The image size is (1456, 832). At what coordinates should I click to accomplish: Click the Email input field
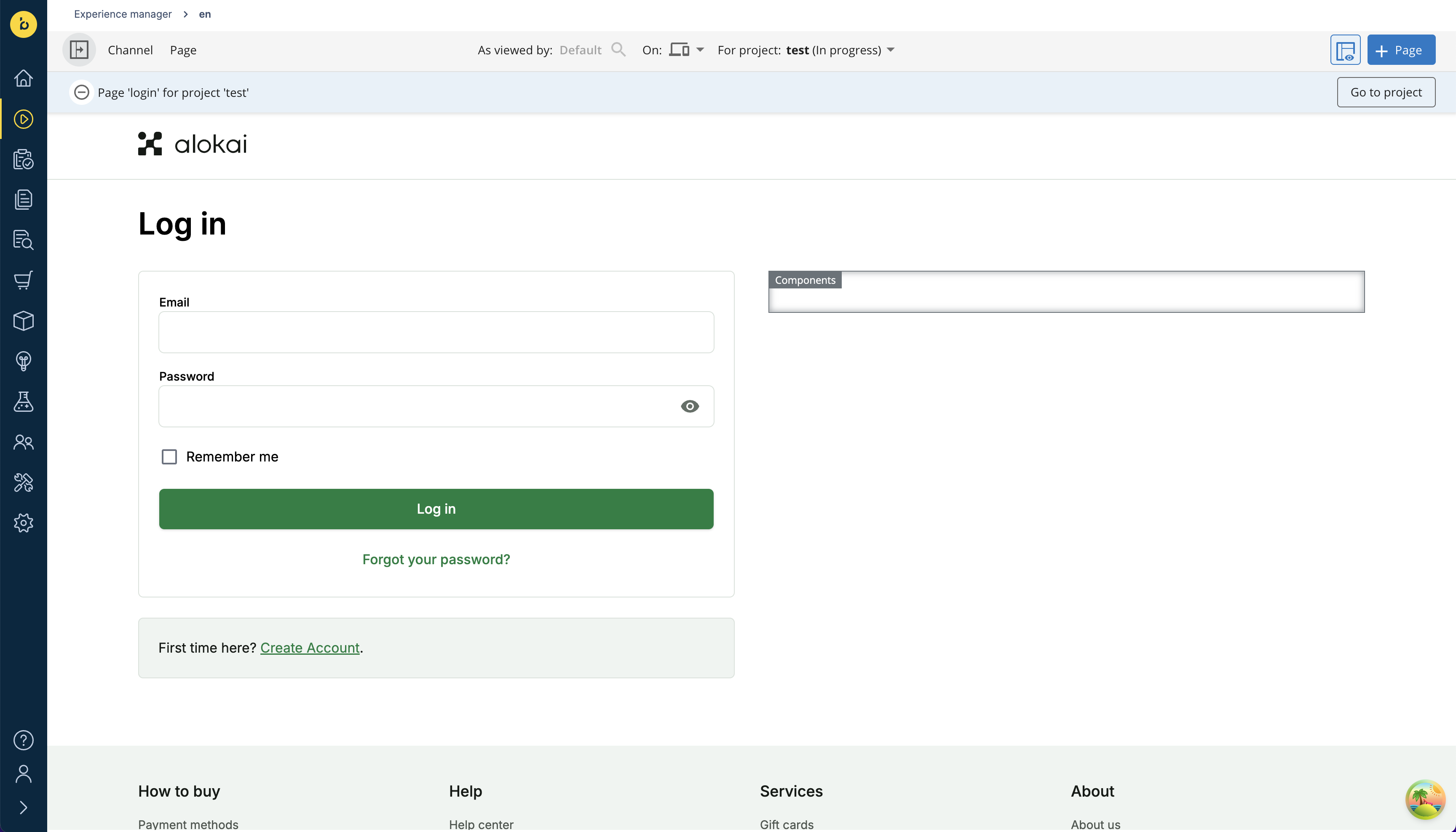(436, 332)
